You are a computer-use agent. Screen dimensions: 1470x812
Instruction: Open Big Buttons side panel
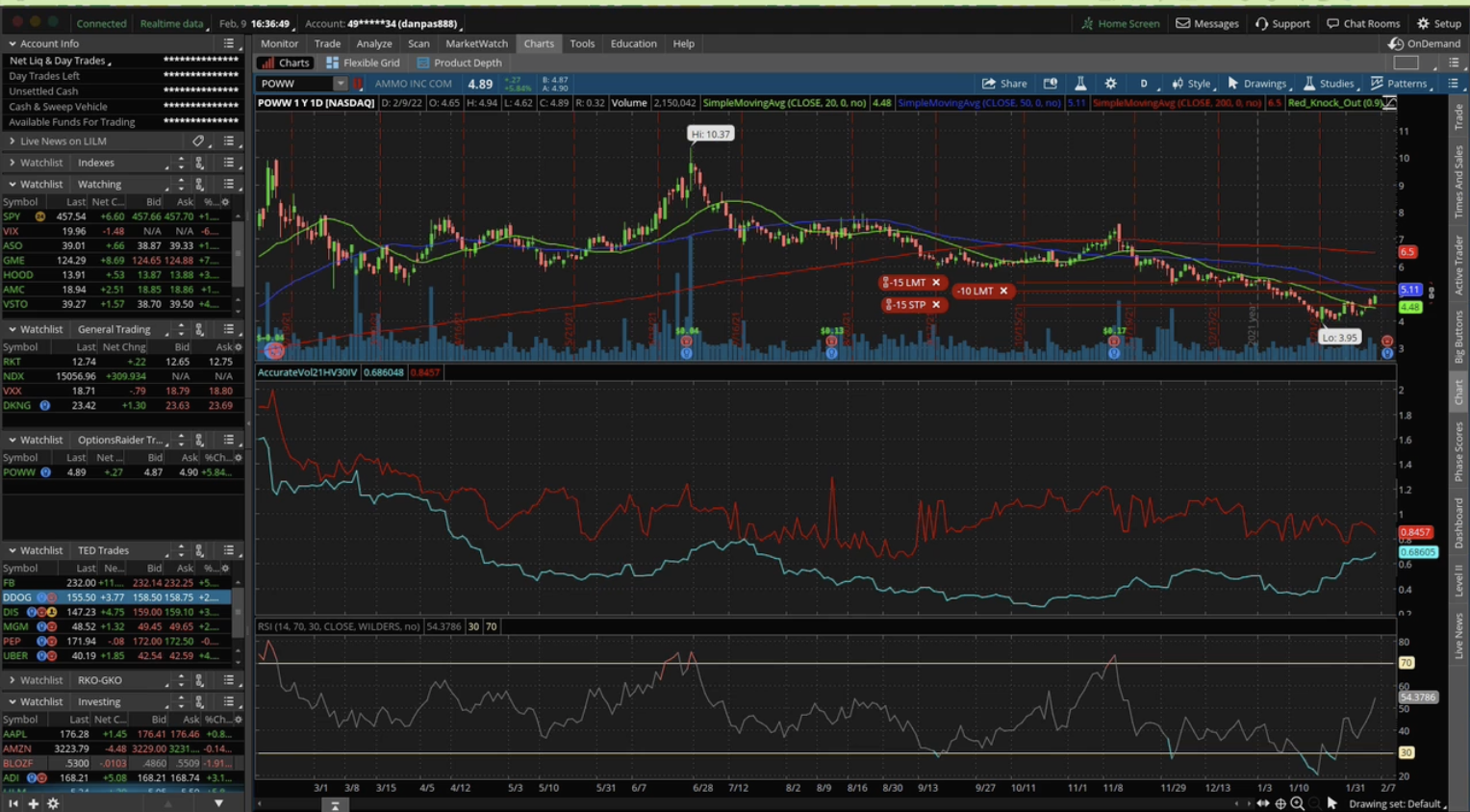click(1458, 337)
